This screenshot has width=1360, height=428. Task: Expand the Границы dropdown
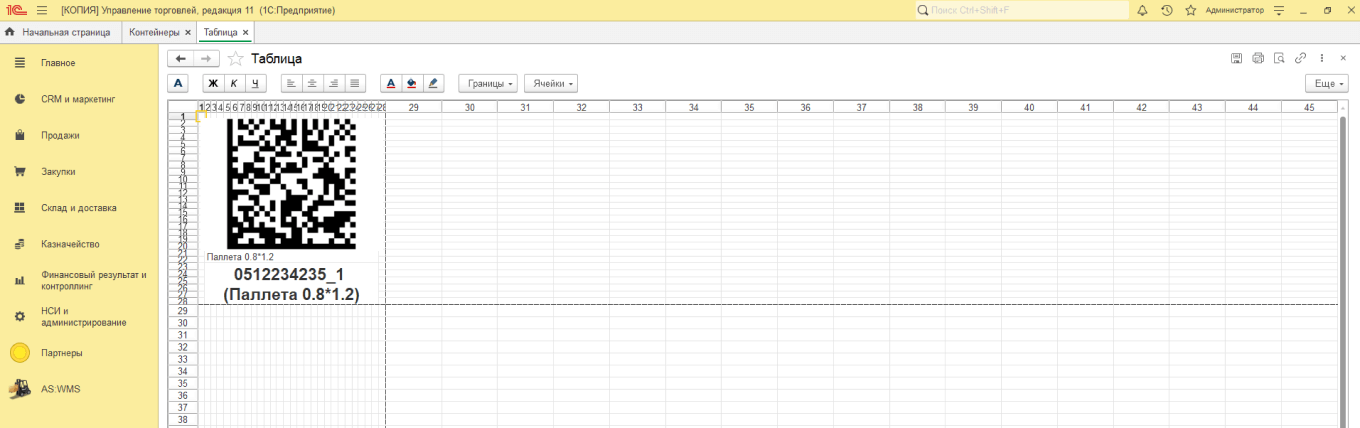tap(488, 83)
